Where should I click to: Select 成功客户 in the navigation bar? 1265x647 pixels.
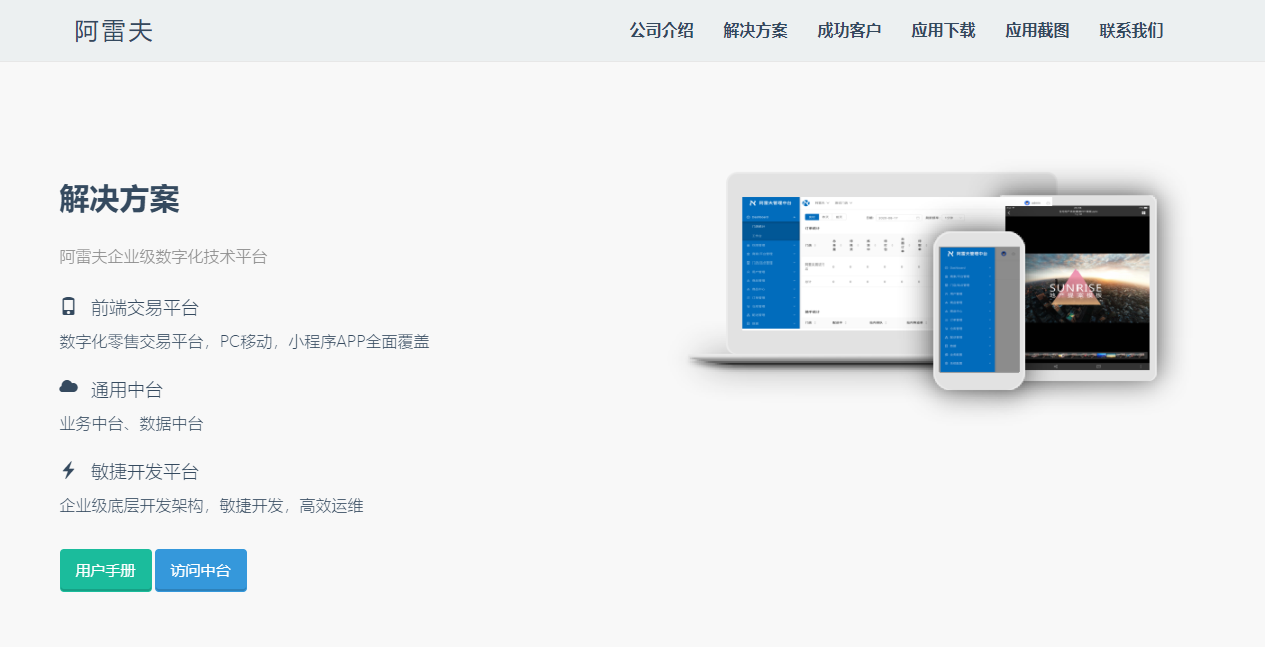point(849,31)
